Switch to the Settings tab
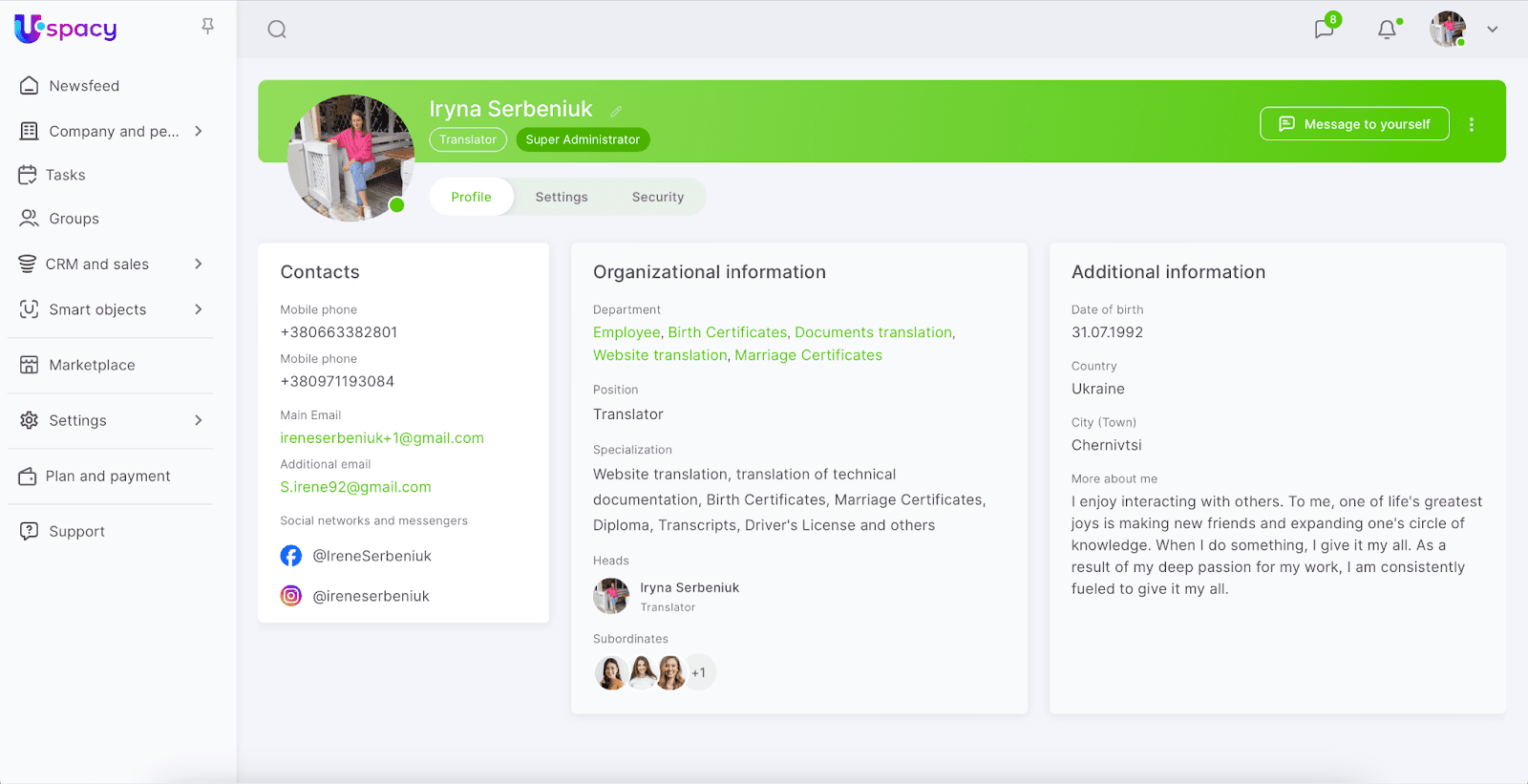Image resolution: width=1528 pixels, height=784 pixels. (x=562, y=197)
